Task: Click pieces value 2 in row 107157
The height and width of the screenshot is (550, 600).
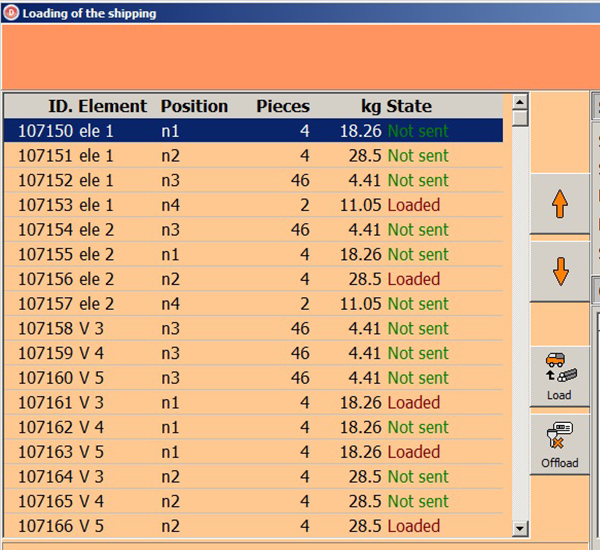Action: 305,304
